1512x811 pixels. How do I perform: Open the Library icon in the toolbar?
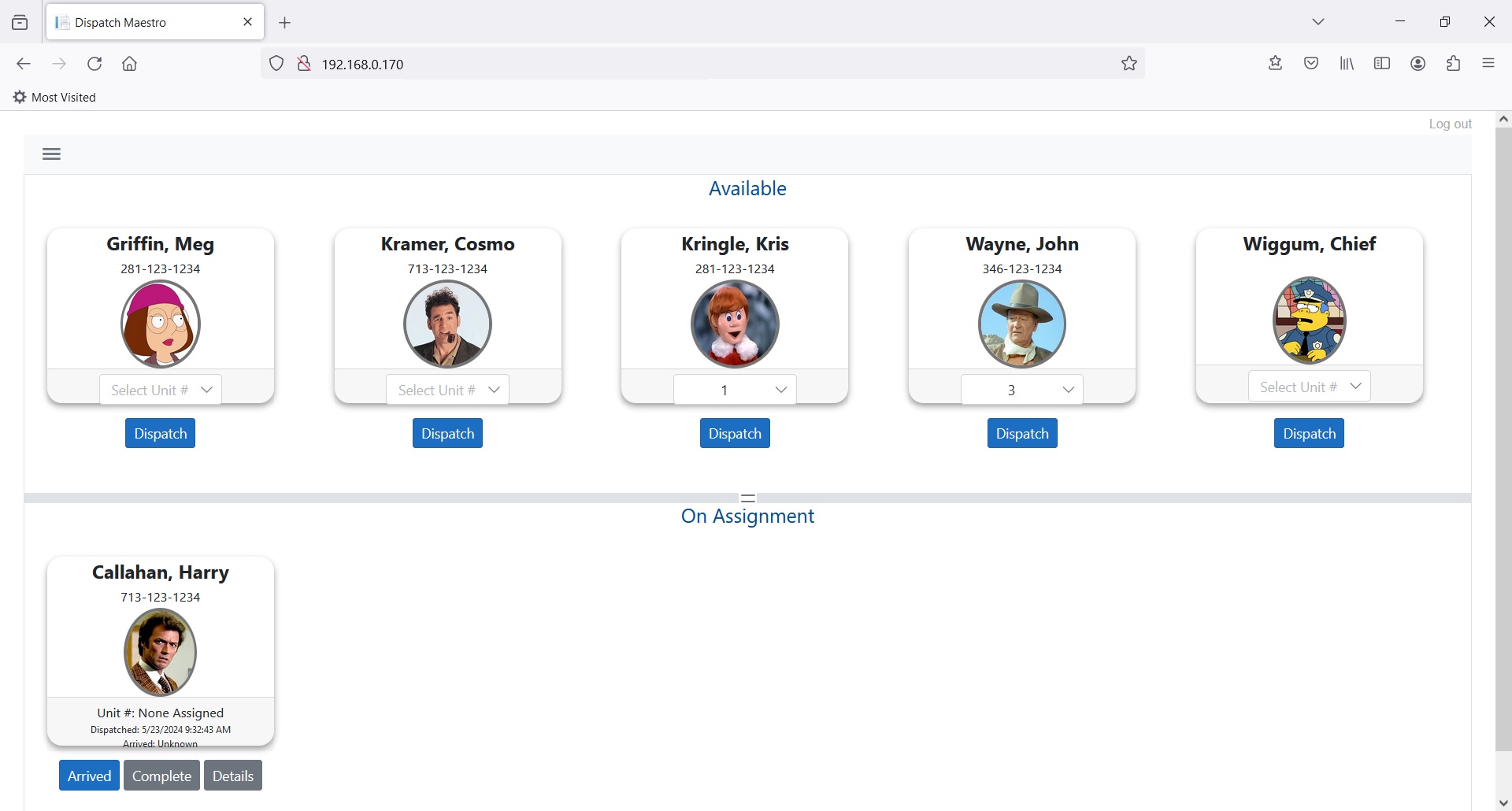(x=1347, y=64)
